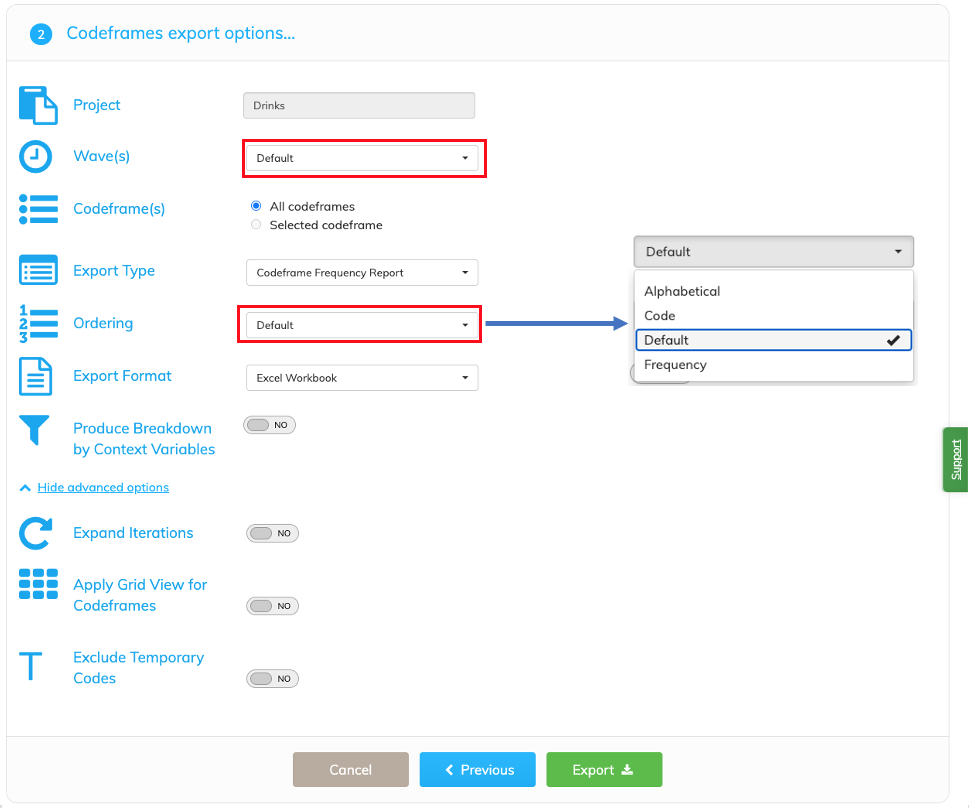Viewport: 969px width, 808px height.
Task: Choose Alphabetical ordering option
Action: pos(774,291)
